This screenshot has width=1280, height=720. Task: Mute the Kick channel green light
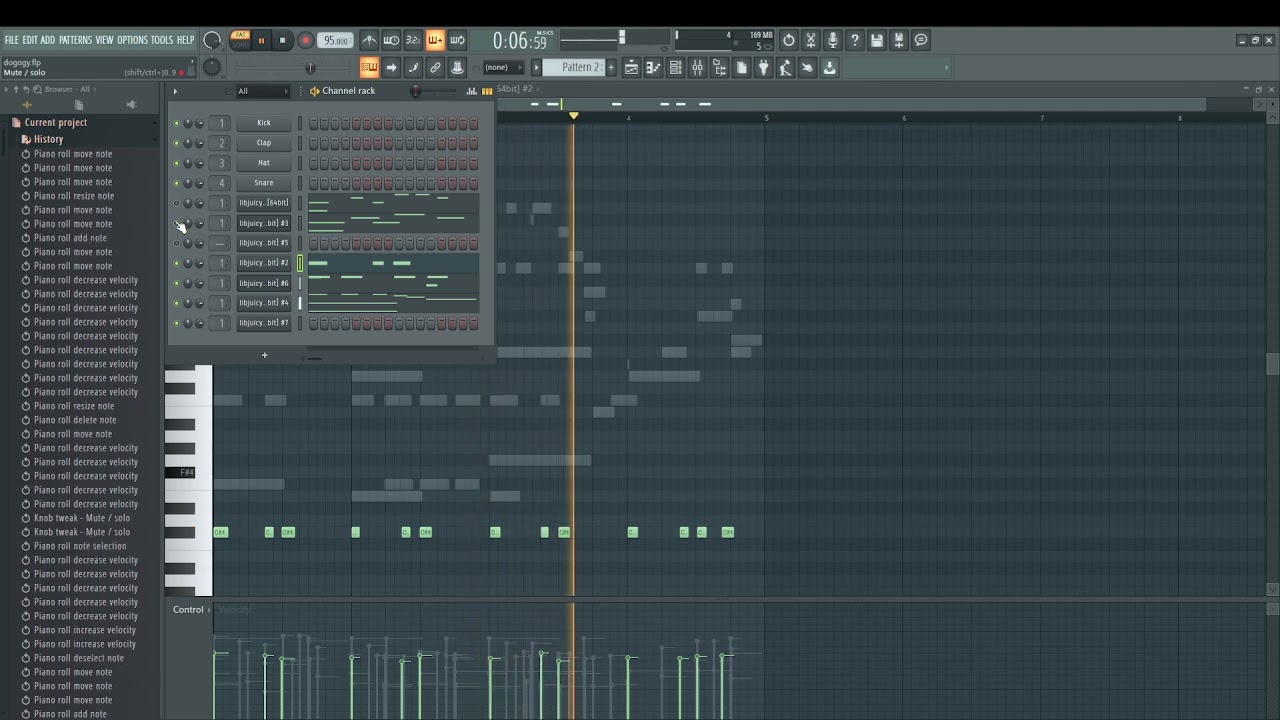(177, 123)
